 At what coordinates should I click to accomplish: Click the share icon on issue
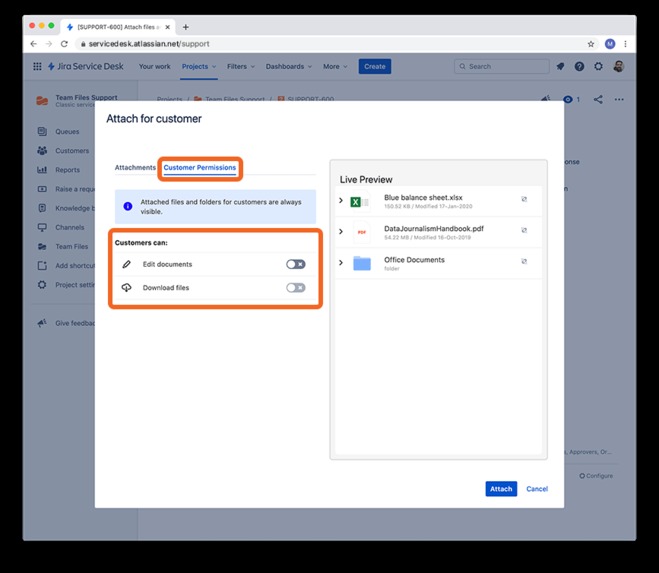(x=598, y=99)
